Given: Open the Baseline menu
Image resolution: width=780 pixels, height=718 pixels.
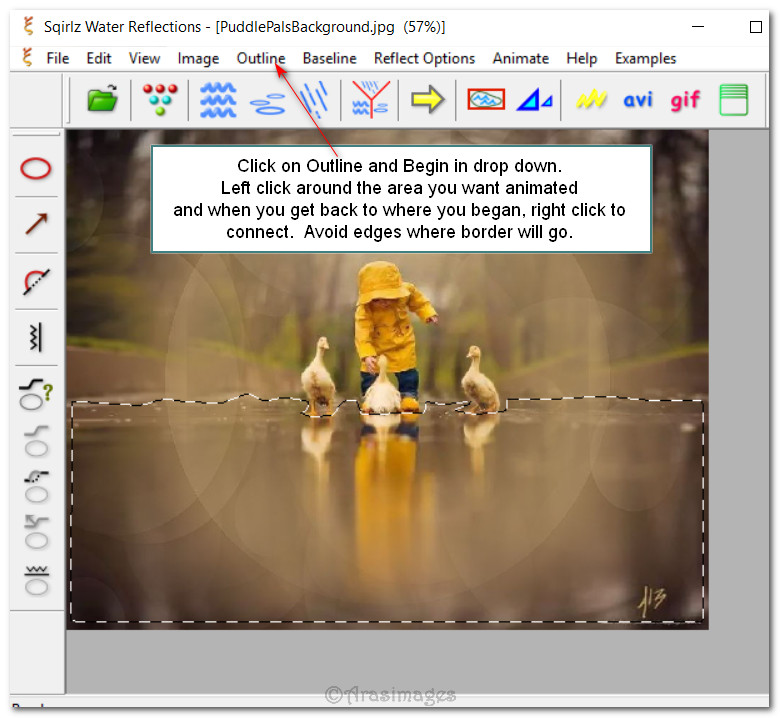Looking at the screenshot, I should pos(329,58).
